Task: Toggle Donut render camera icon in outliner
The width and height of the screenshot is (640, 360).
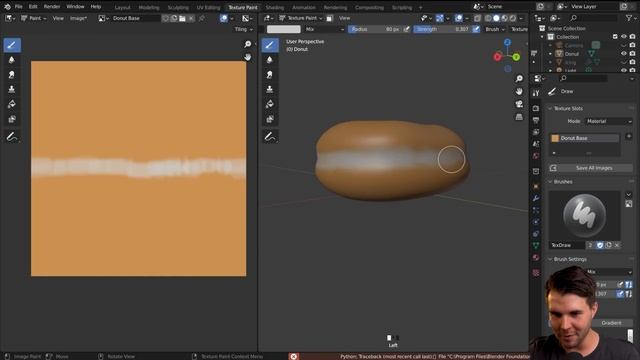Action: click(x=632, y=53)
